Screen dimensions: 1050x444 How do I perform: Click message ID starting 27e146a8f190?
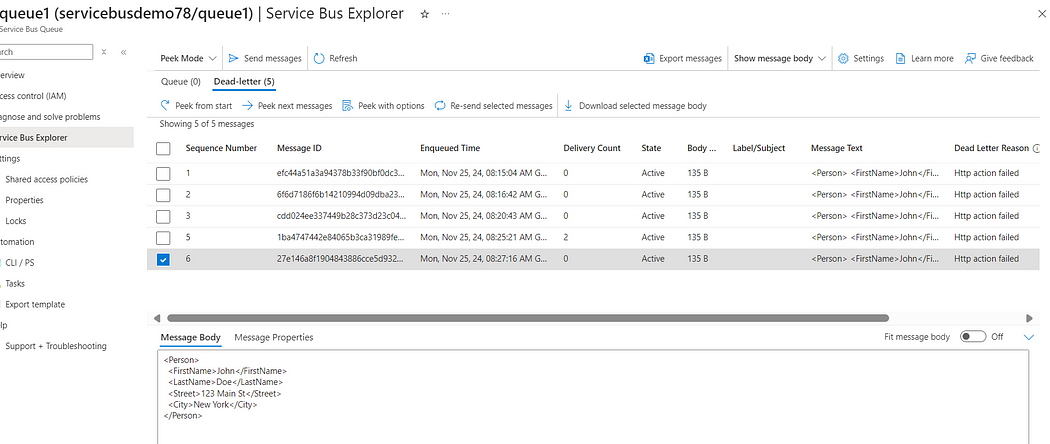click(x=341, y=258)
